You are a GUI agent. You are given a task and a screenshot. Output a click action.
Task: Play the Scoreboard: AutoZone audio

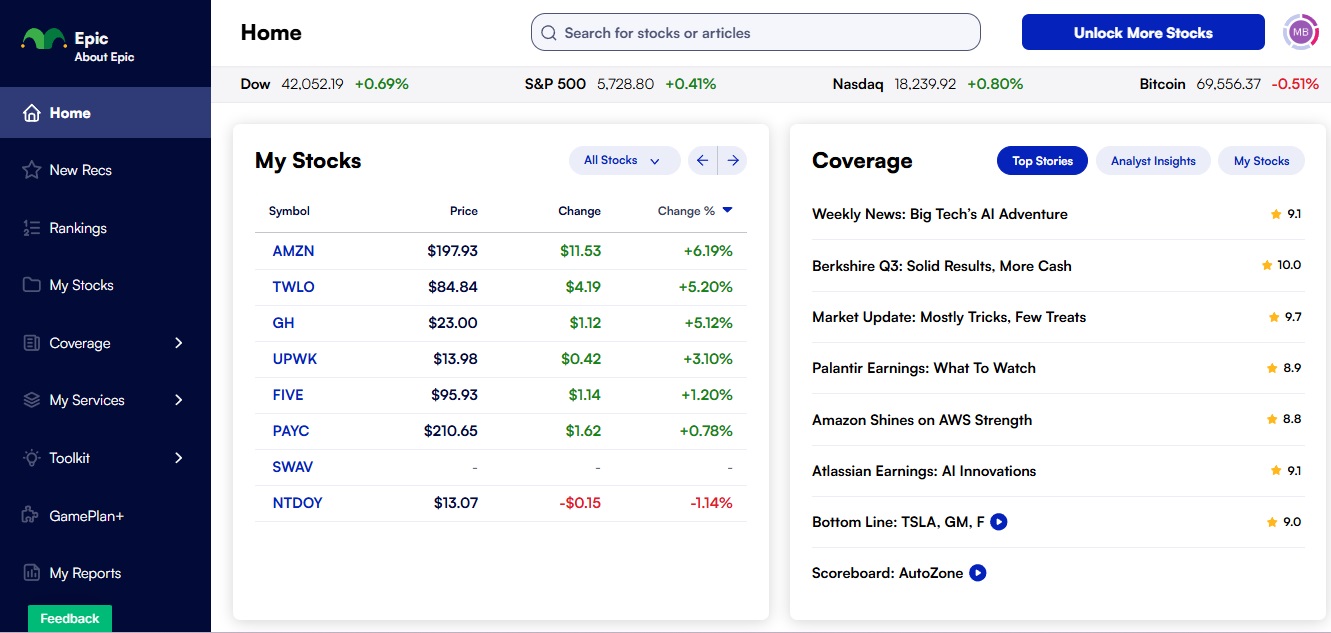coord(975,572)
